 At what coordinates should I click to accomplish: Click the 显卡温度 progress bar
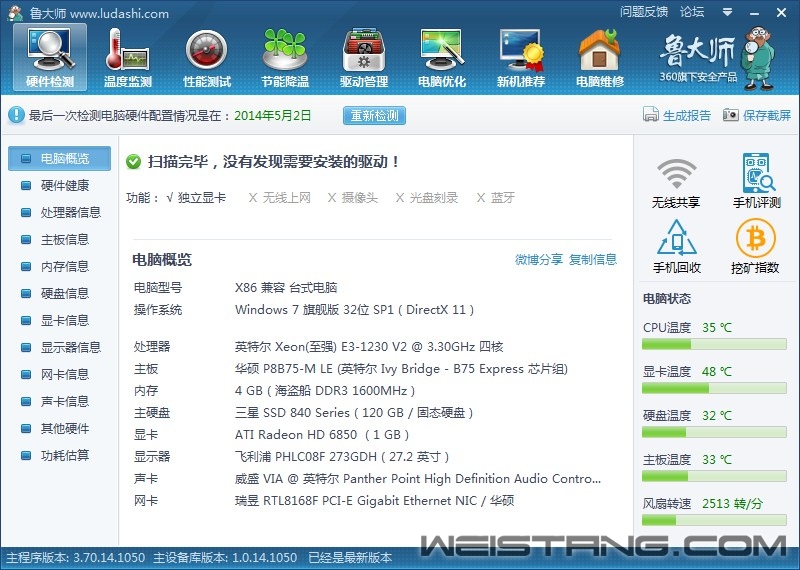[x=714, y=388]
